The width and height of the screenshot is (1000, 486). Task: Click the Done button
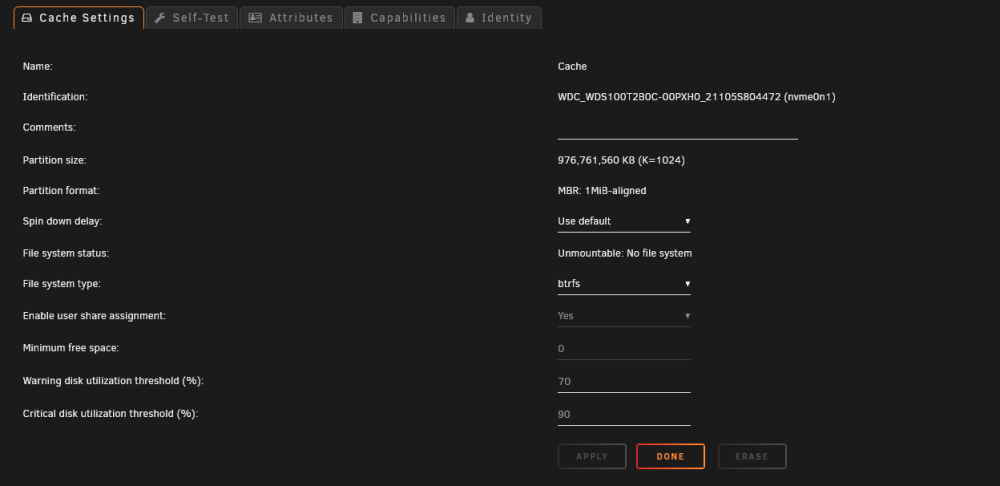pos(670,457)
